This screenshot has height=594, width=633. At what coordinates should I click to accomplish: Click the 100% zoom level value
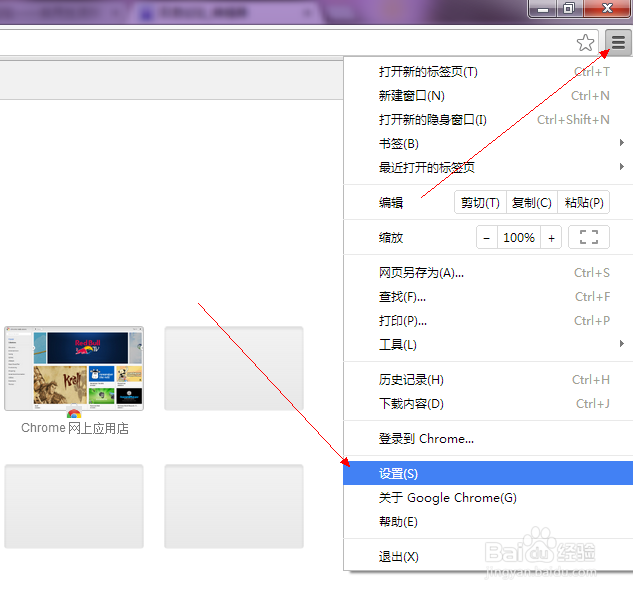click(x=519, y=237)
